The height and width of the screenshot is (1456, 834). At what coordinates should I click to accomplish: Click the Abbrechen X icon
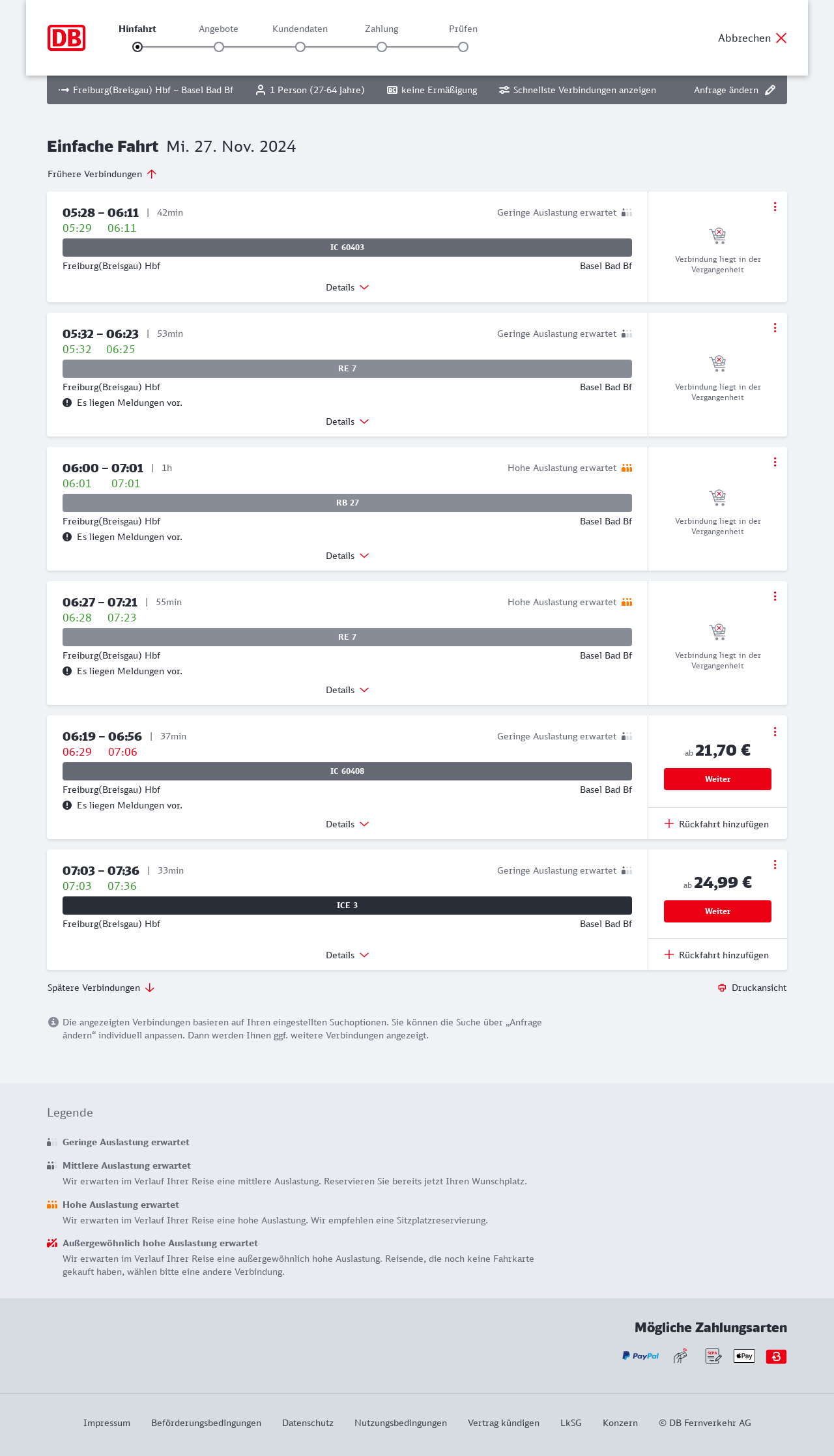[781, 38]
